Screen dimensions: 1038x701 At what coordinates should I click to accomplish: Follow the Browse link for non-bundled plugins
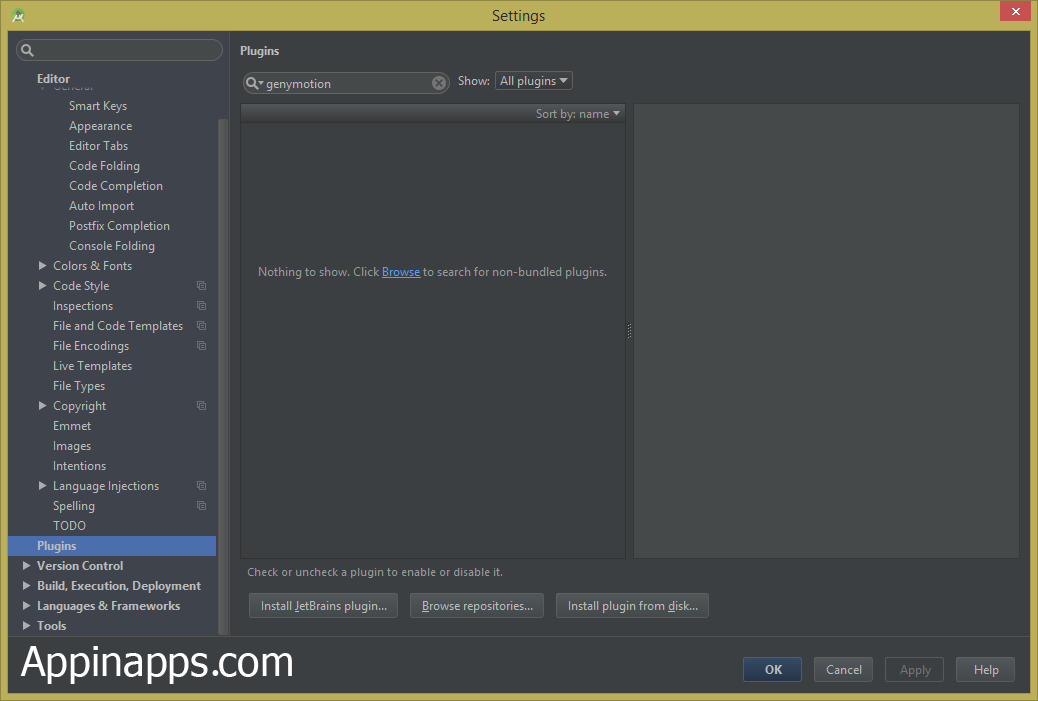click(401, 272)
